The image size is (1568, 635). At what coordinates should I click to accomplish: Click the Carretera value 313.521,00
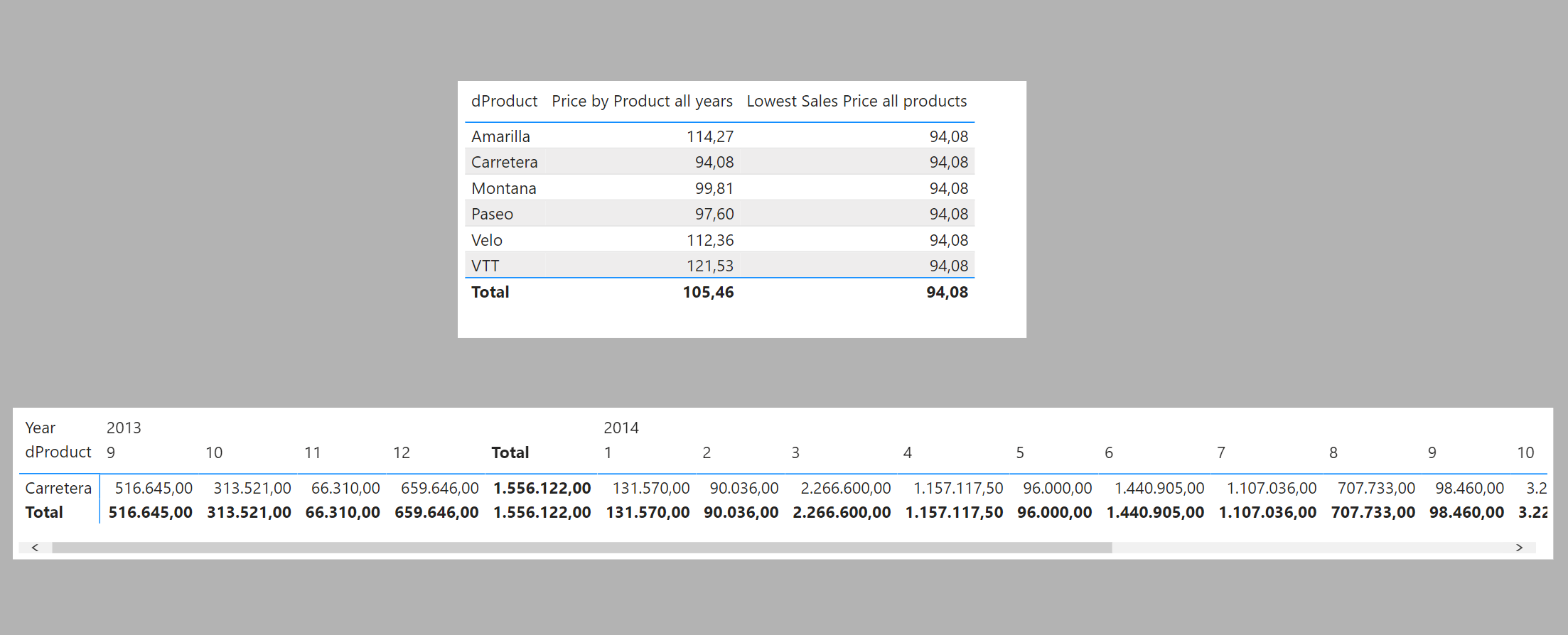click(x=252, y=488)
